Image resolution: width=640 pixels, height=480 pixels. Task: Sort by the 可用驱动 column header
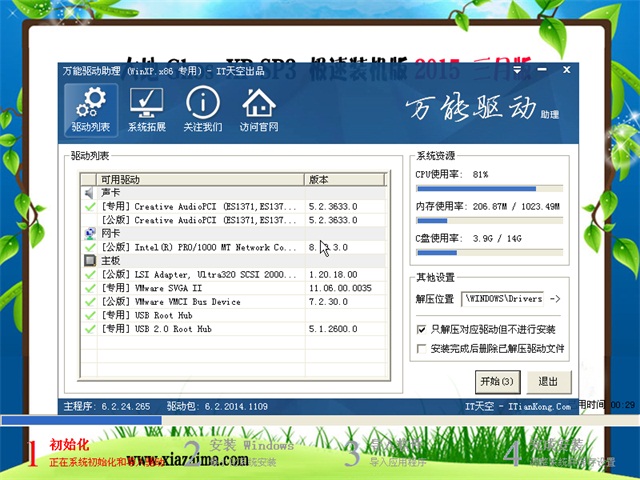pos(190,179)
